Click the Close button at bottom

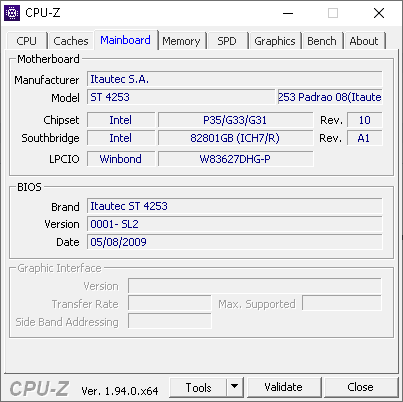click(x=360, y=387)
